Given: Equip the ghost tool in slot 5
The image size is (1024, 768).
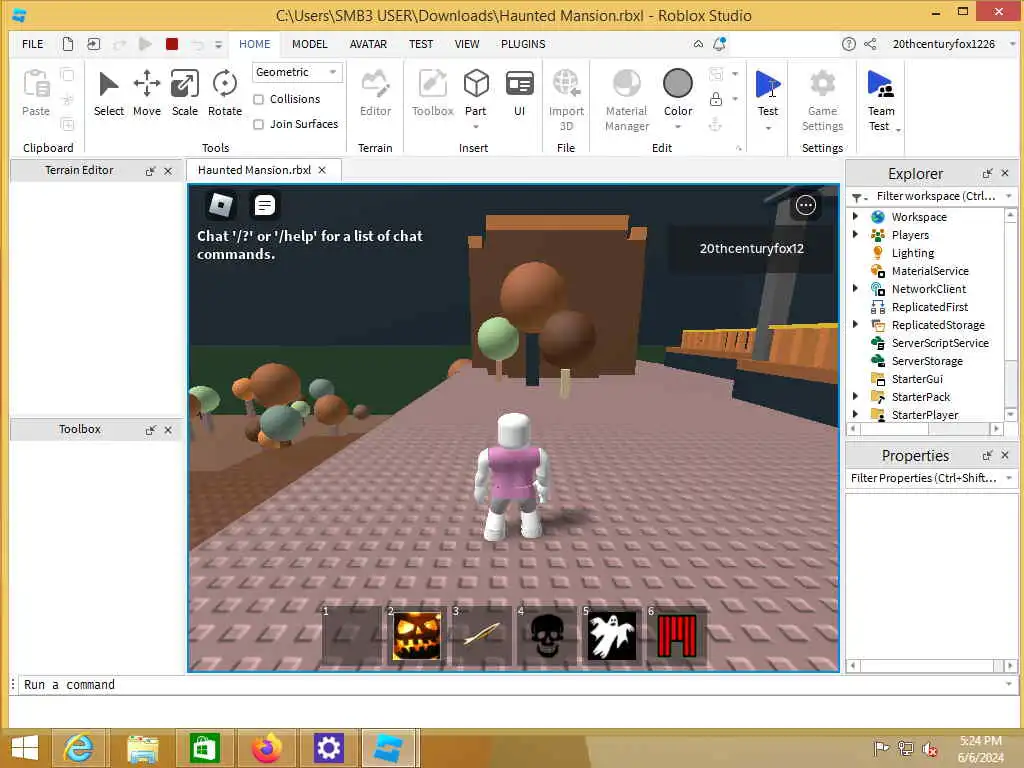Looking at the screenshot, I should pos(612,635).
